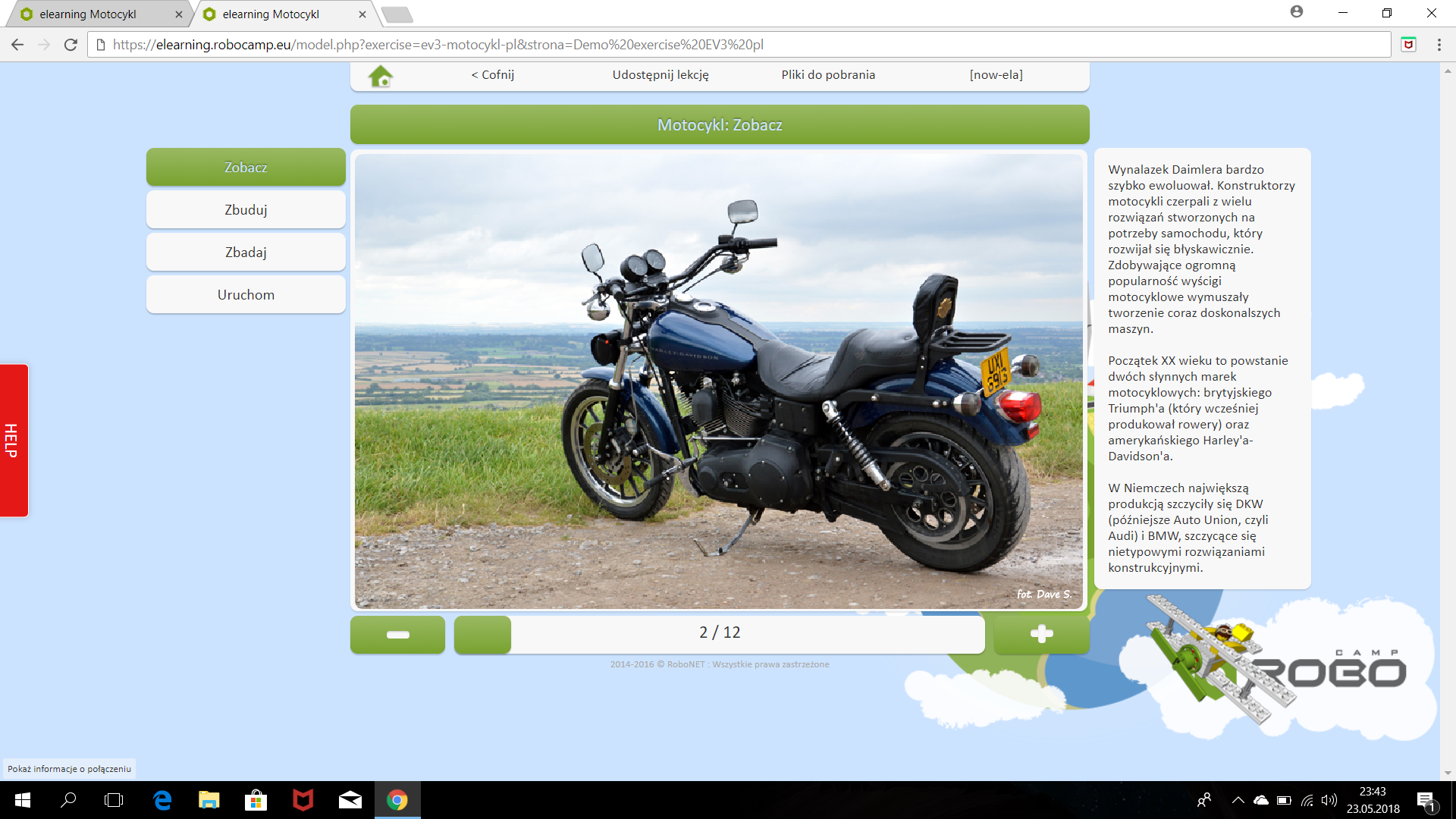The width and height of the screenshot is (1456, 819).
Task: Click the second elearning Motocykl tab title
Action: click(271, 14)
